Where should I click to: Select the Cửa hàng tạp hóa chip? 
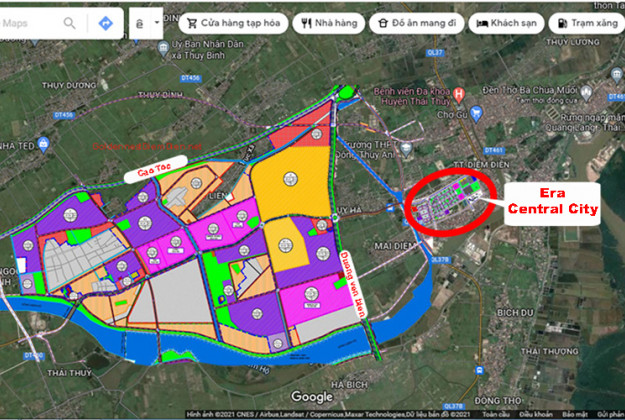coord(233,23)
